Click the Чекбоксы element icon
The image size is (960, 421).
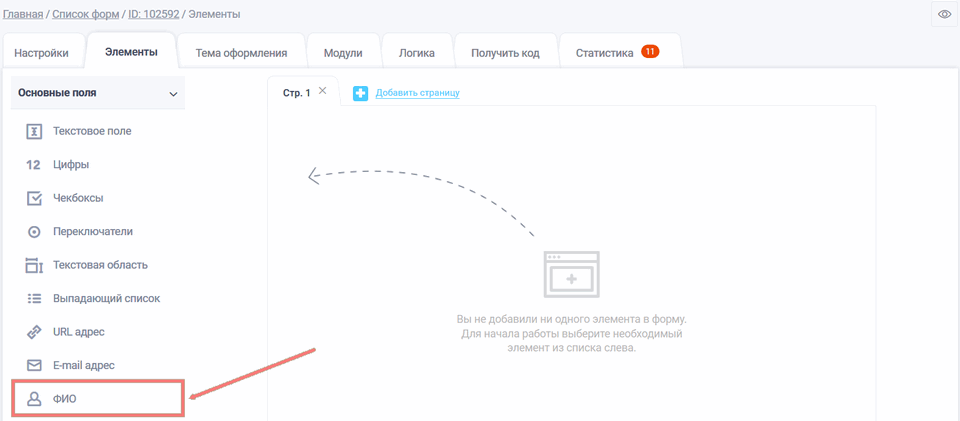[34, 198]
